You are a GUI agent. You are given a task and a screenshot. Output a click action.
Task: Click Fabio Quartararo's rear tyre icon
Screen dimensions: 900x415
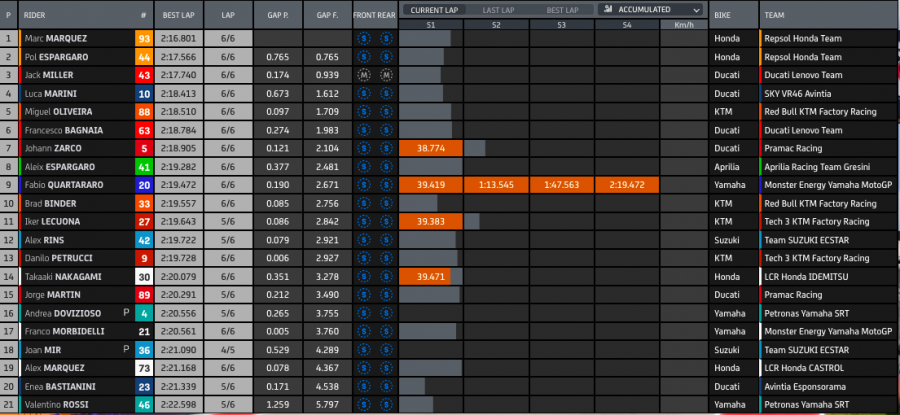pos(386,185)
